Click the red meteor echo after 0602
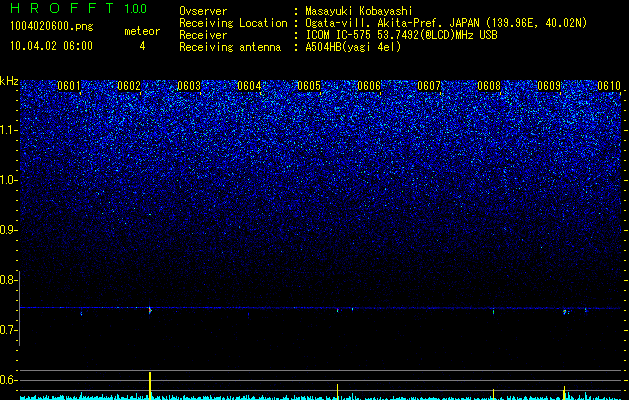Viewport: 629px width, 400px height. (x=150, y=310)
